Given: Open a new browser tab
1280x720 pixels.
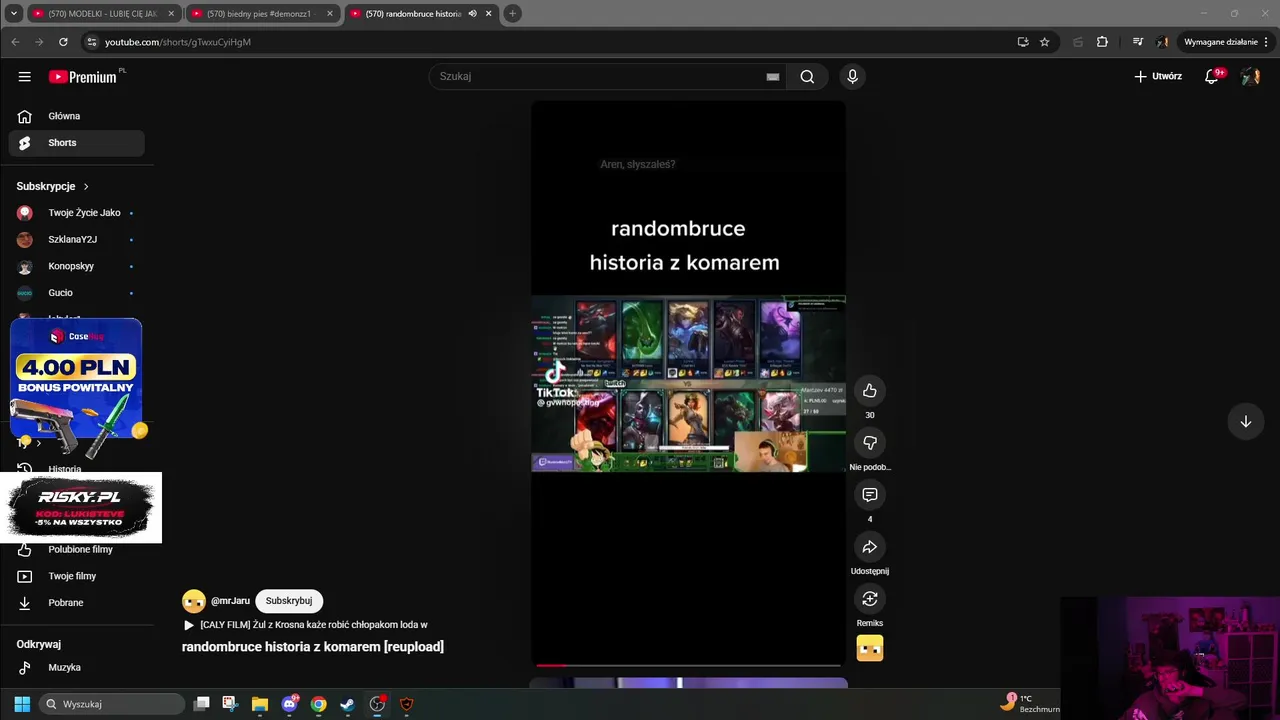Looking at the screenshot, I should 512,13.
